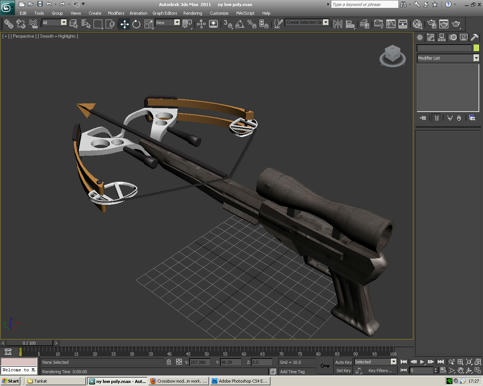Open the Reference Coordinate System dropdown

(x=168, y=22)
